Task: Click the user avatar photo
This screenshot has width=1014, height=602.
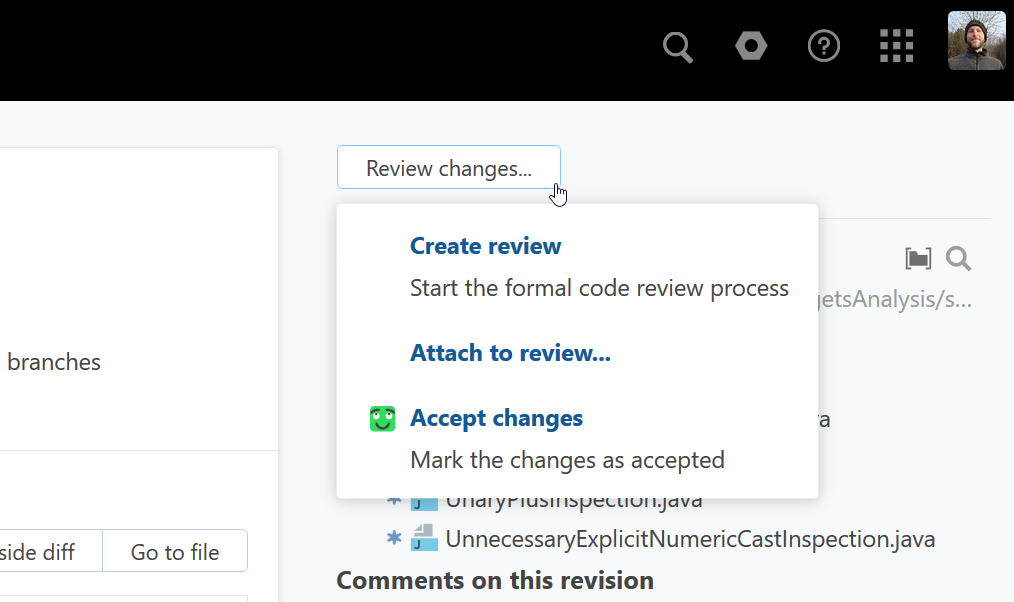Action: pos(976,41)
